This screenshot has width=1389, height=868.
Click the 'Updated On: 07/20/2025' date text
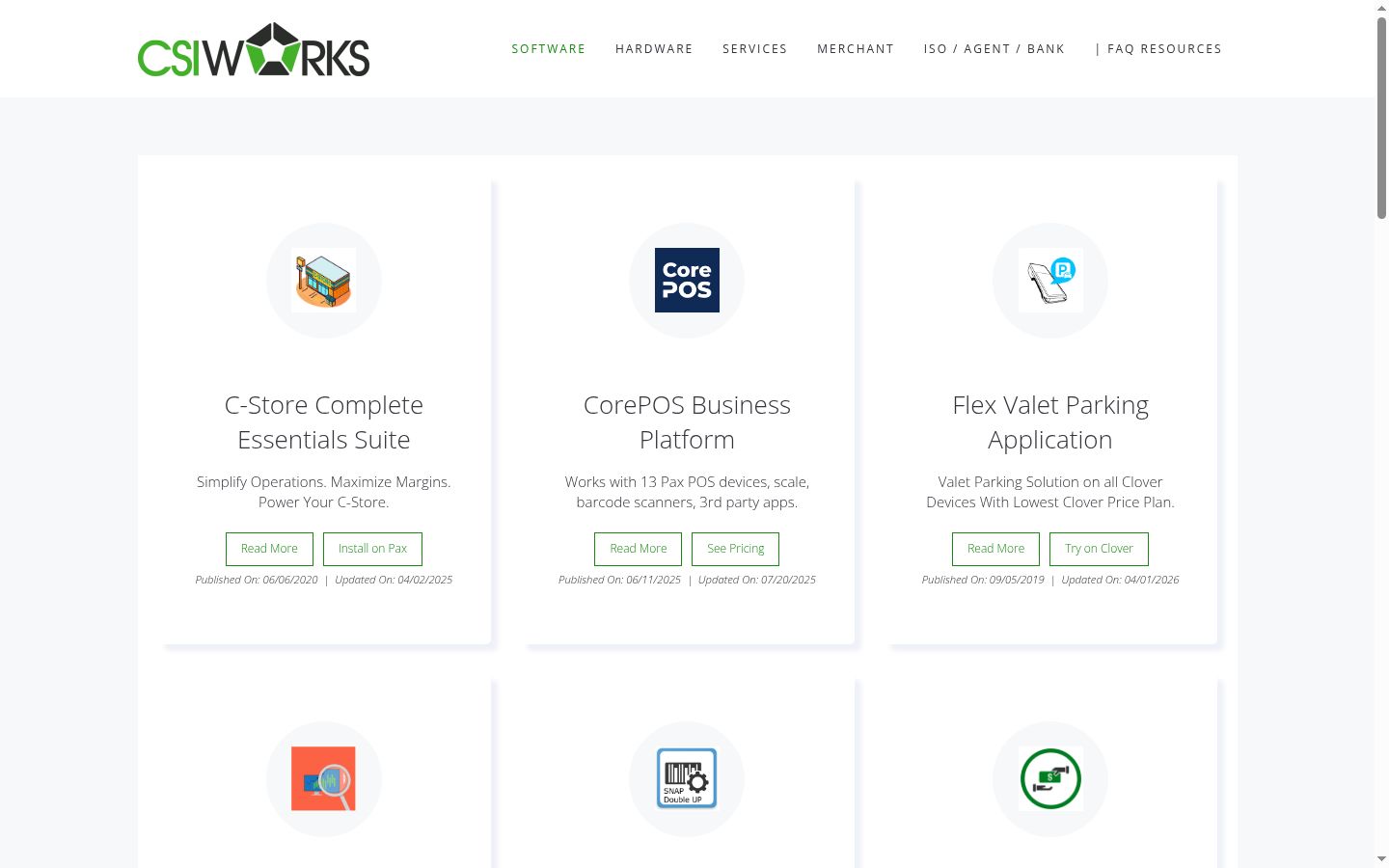click(x=757, y=580)
